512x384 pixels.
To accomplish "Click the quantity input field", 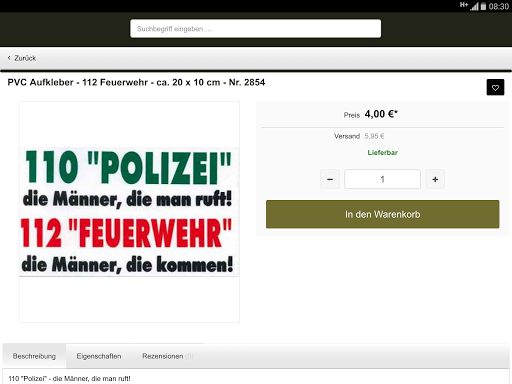I will tap(382, 179).
